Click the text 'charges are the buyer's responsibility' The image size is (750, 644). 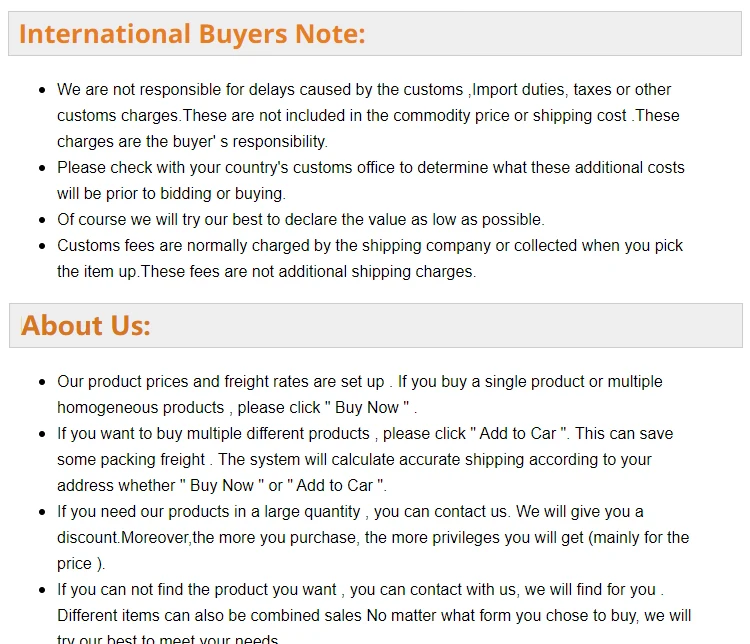pos(192,142)
